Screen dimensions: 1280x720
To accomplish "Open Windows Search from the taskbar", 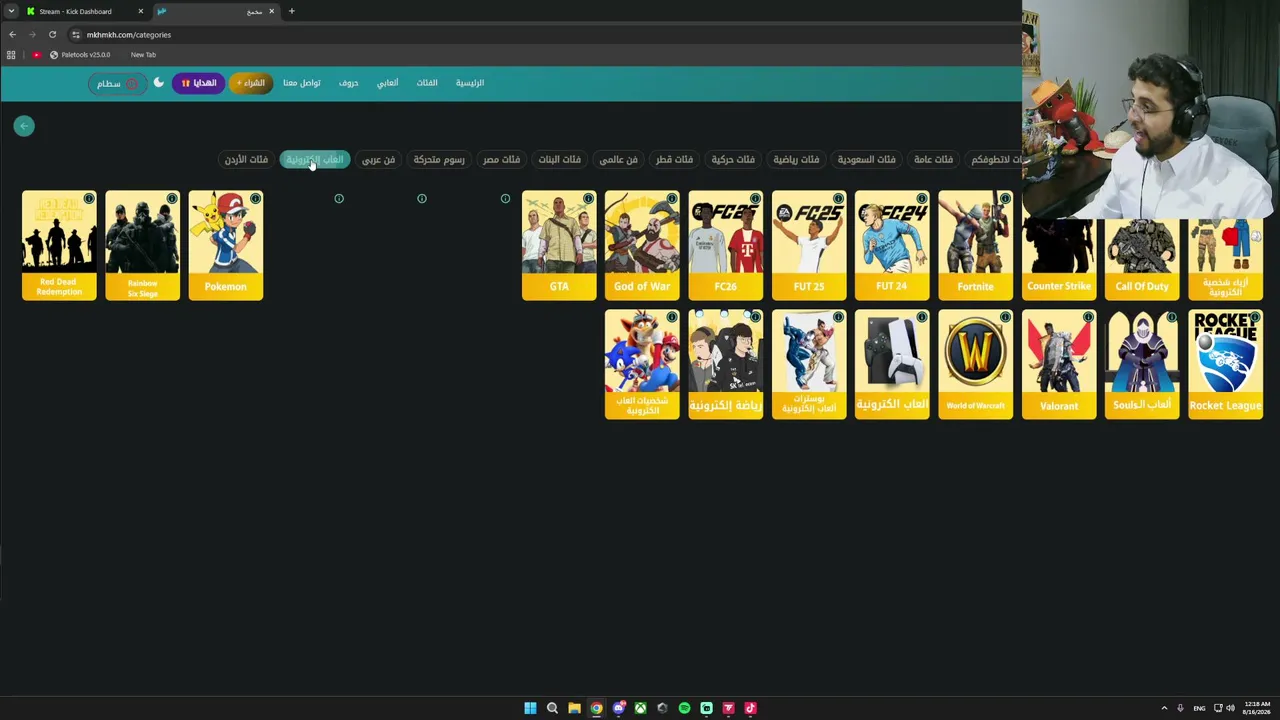I will coord(552,708).
